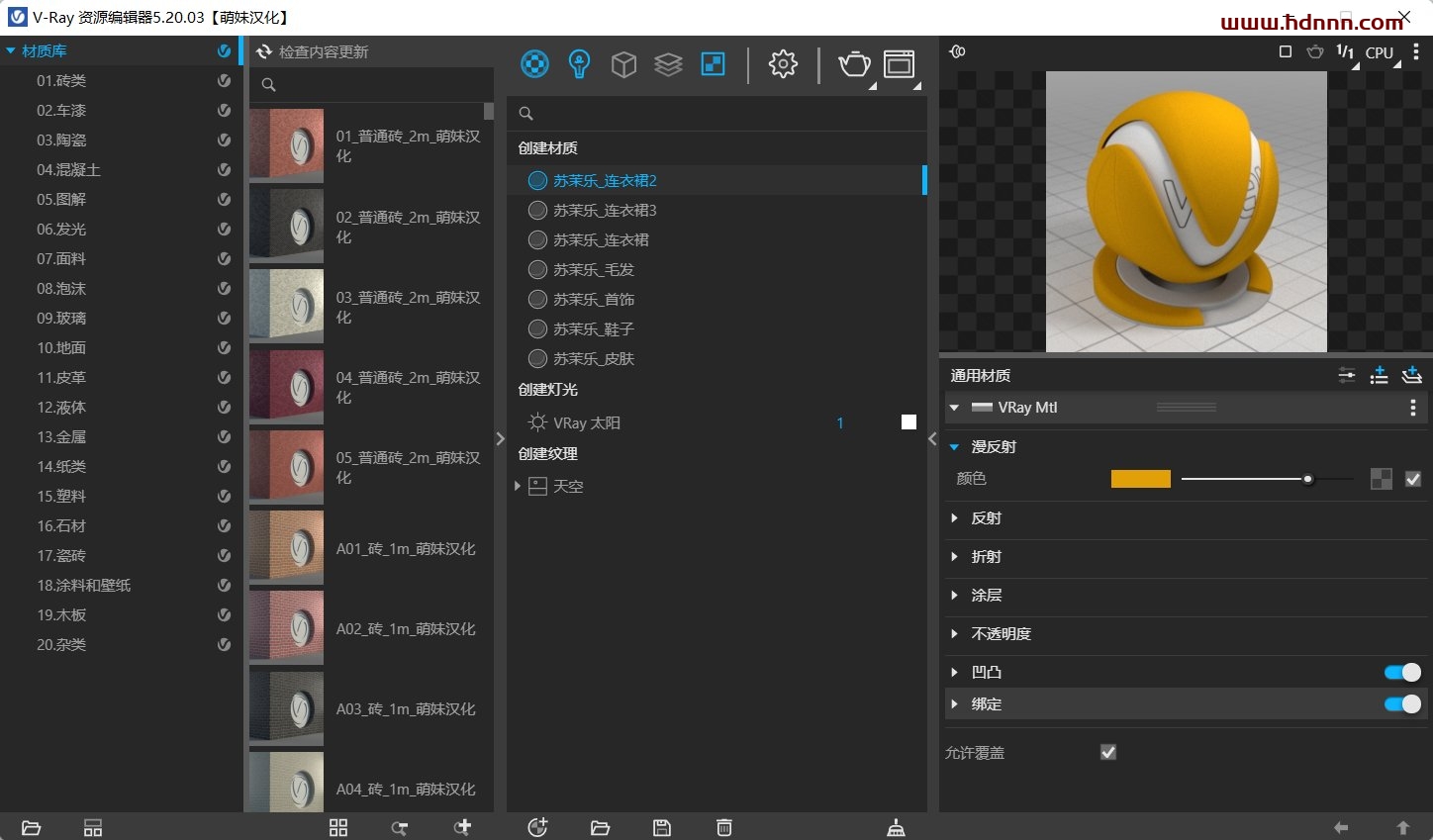Expand the 不透明度 section
1433x840 pixels.
point(954,634)
